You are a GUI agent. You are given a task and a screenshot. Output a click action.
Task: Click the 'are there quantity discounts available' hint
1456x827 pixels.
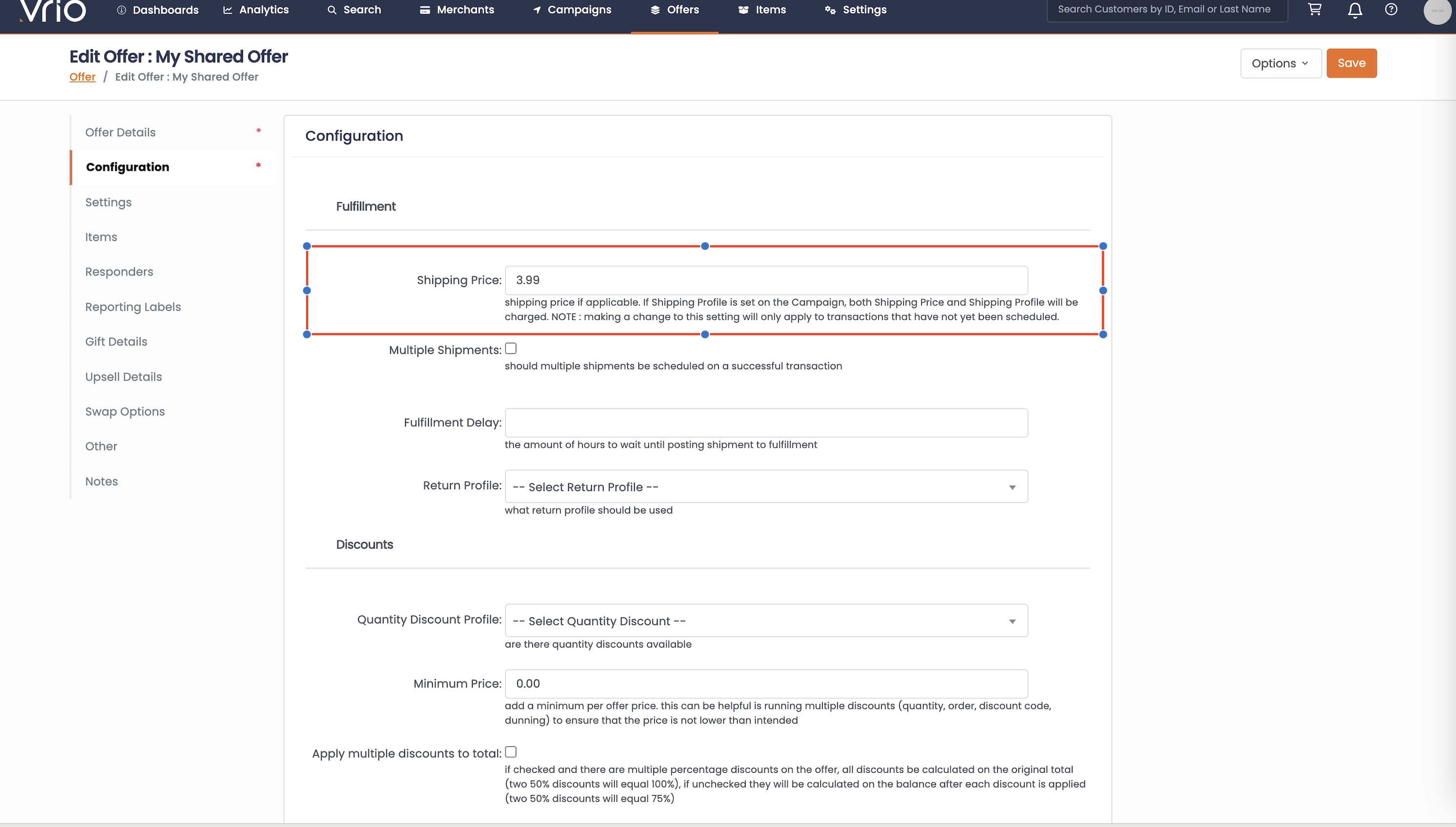pos(598,644)
